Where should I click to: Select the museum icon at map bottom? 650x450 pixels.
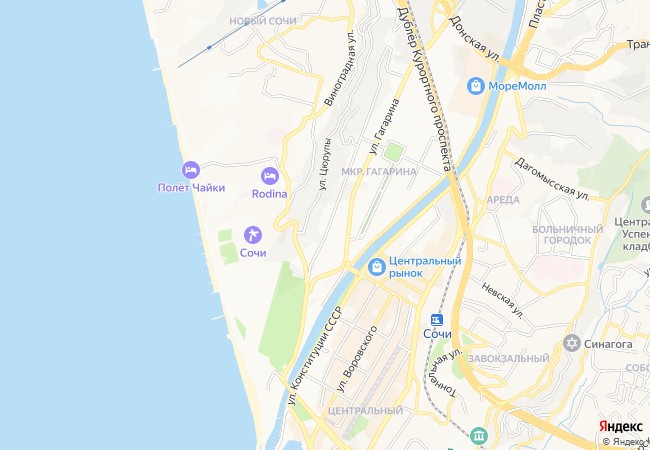tap(480, 436)
